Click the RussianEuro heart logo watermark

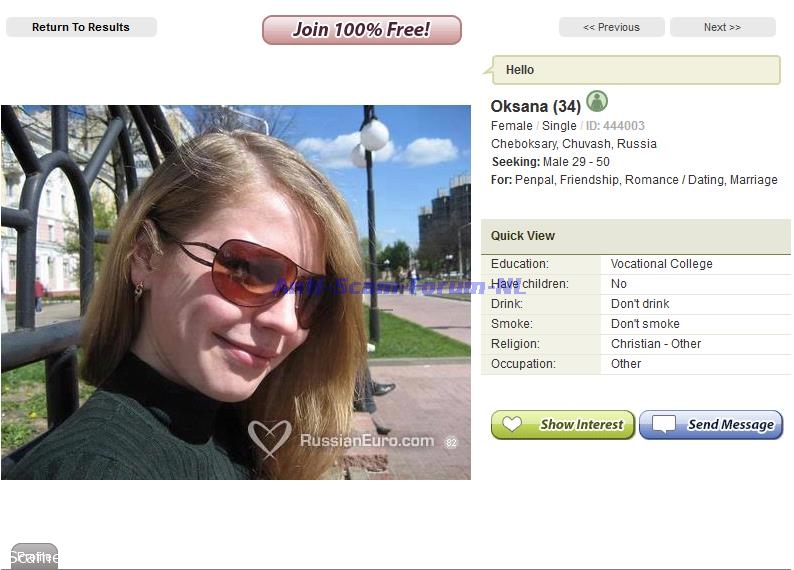[x=269, y=439]
